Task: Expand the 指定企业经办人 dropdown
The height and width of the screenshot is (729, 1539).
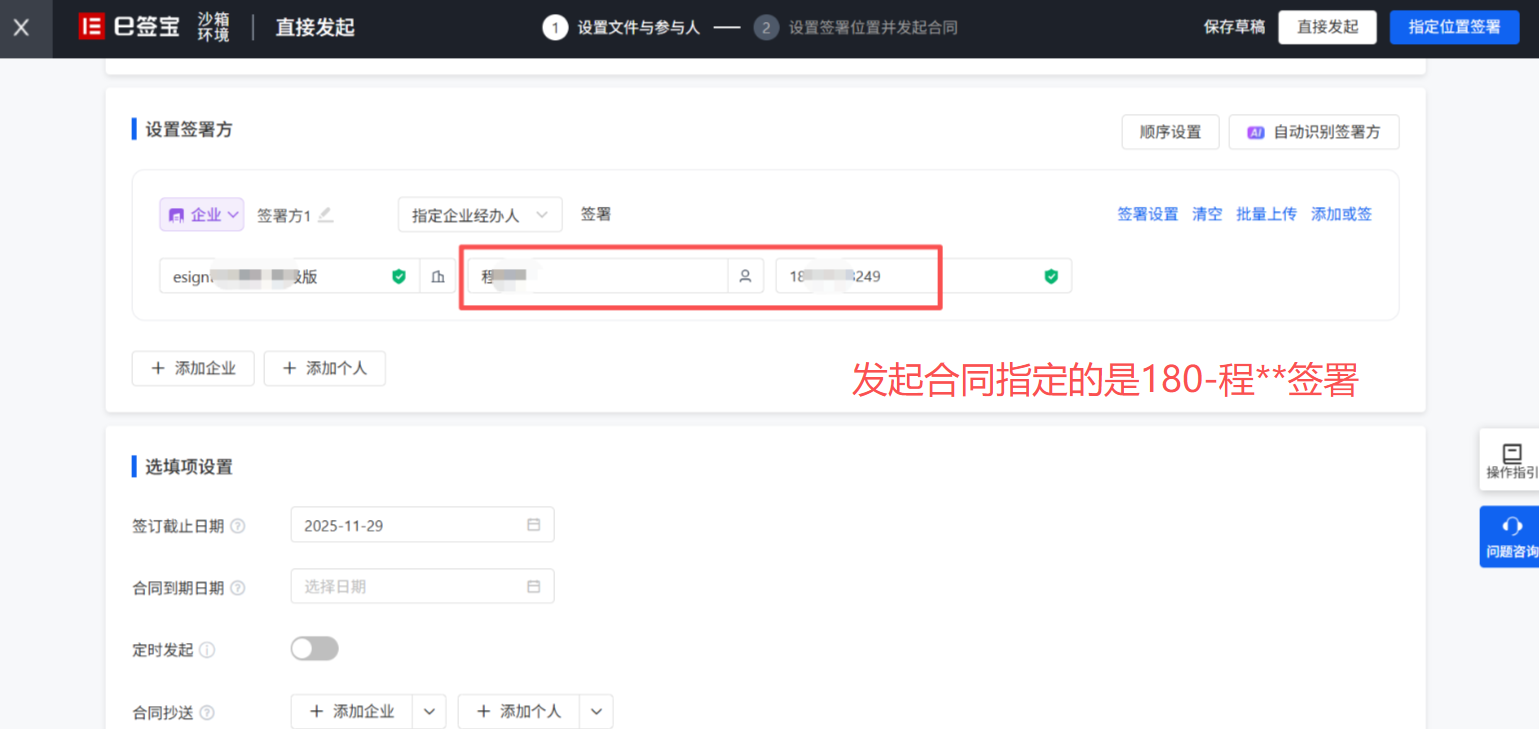Action: pos(480,215)
